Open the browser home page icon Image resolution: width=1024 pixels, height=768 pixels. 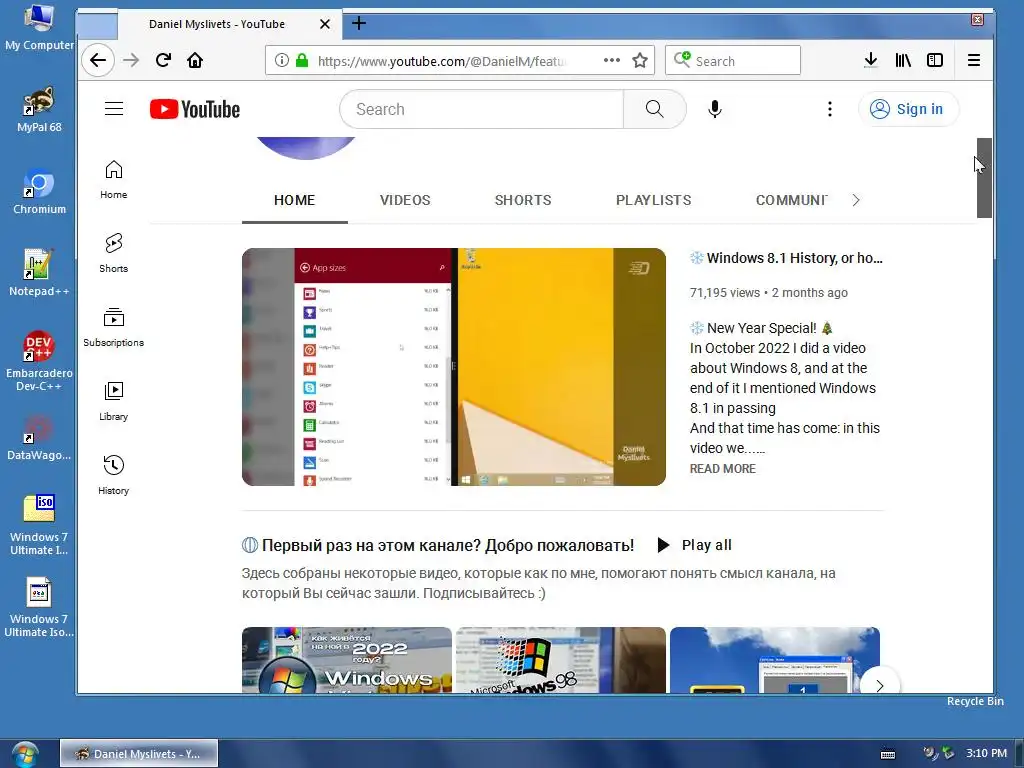[x=195, y=61]
